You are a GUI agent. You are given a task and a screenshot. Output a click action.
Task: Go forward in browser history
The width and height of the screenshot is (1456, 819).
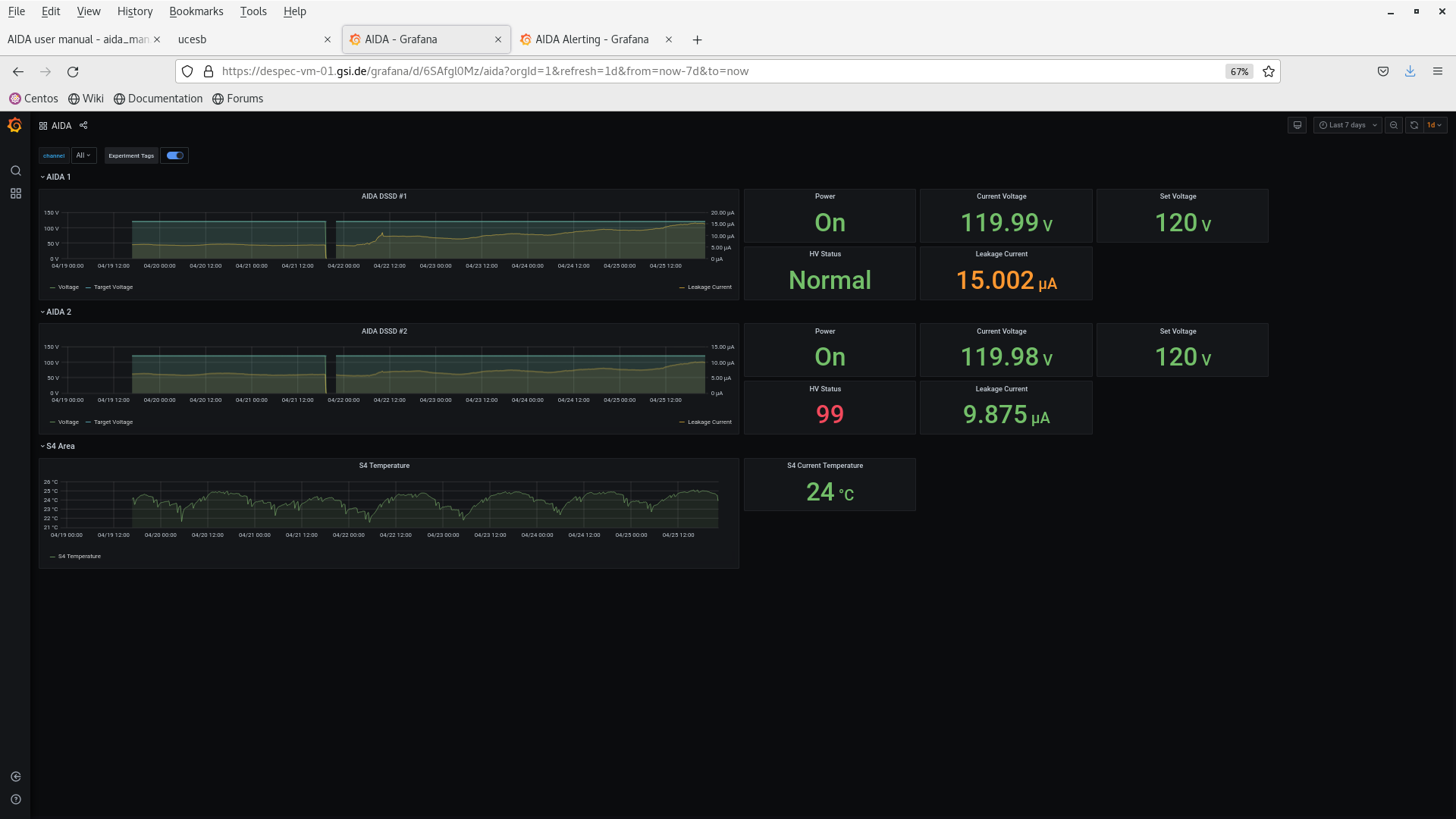pos(45,71)
